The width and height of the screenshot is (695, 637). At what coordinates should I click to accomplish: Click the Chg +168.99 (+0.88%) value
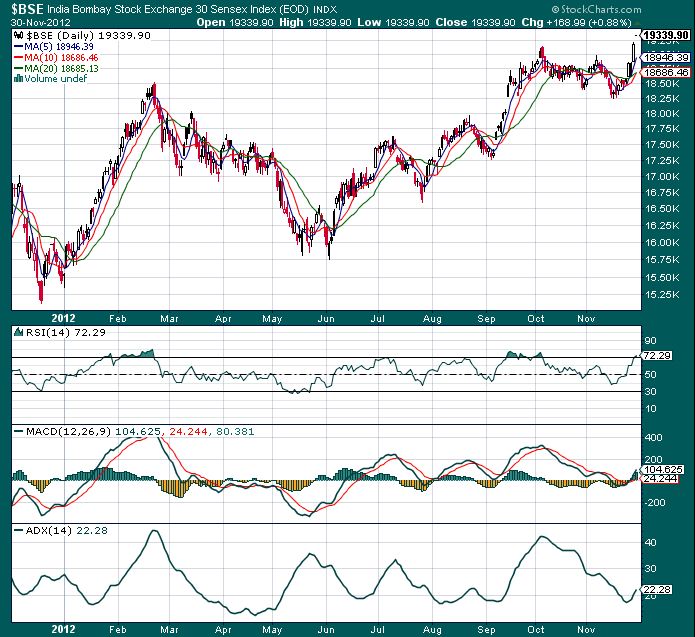click(576, 22)
